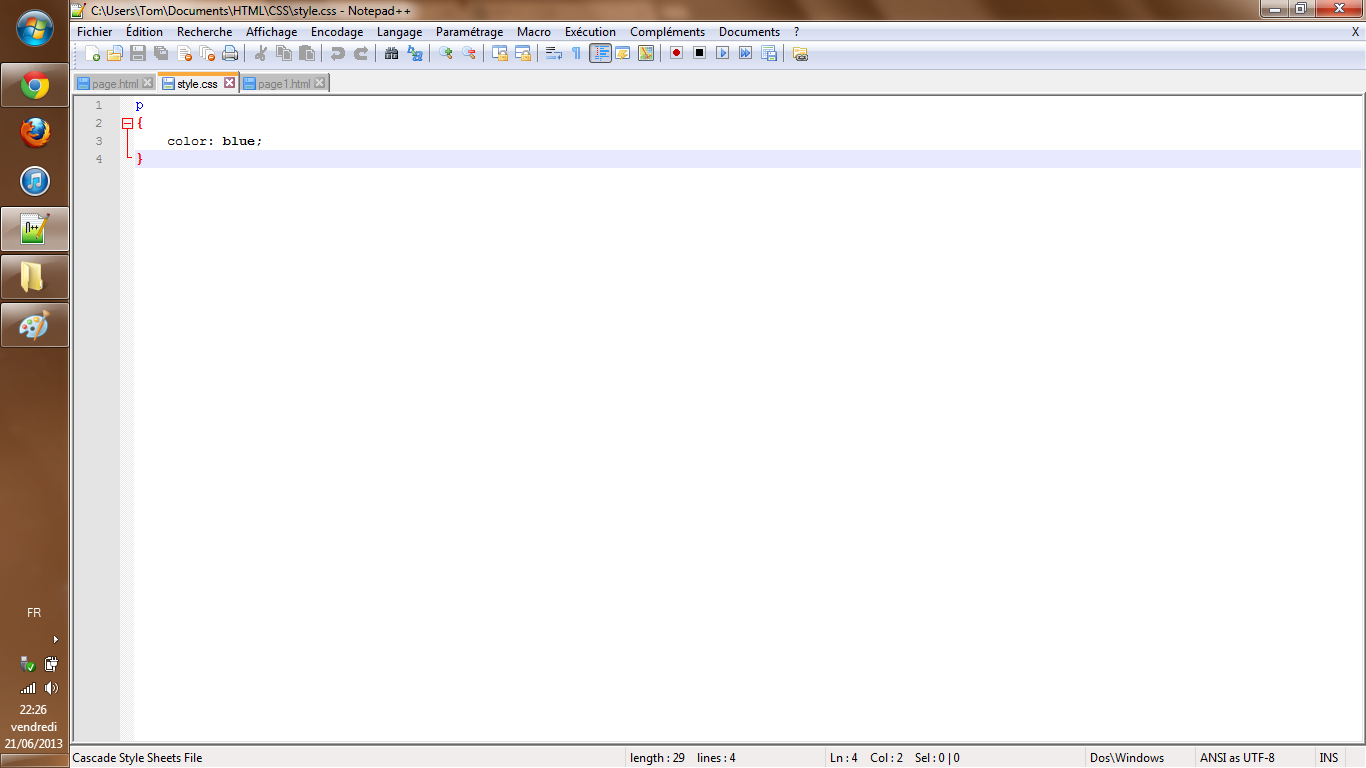Click the Open file folder icon
The image size is (1366, 768).
pos(115,53)
